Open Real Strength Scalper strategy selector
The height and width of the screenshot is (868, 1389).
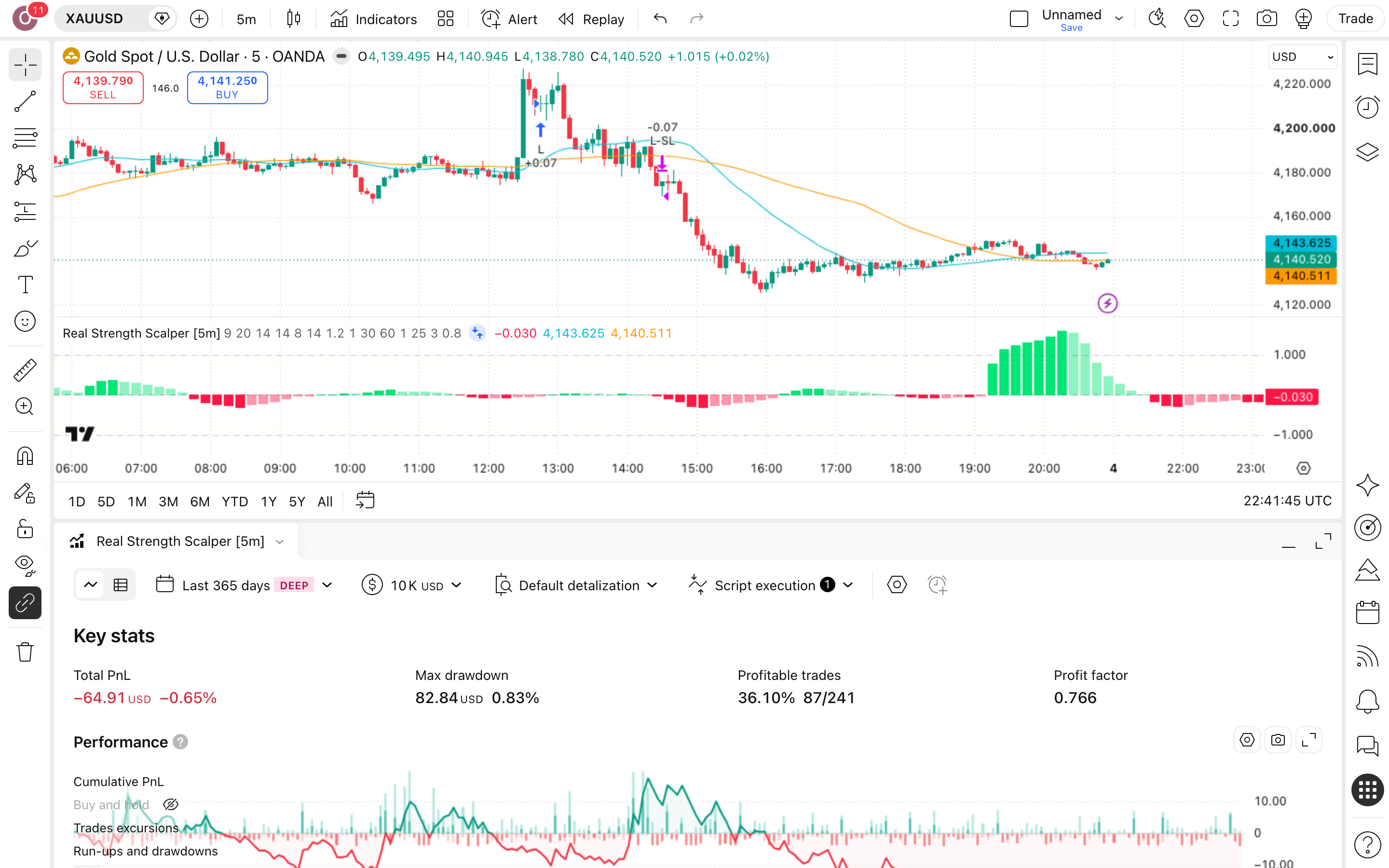[x=177, y=542]
